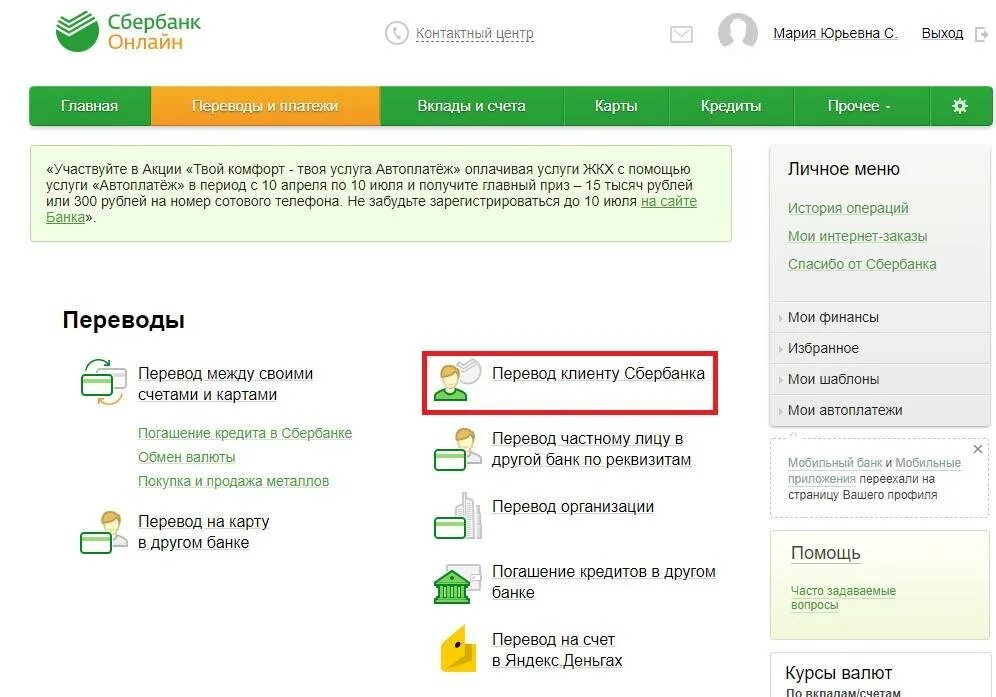This screenshot has width=996, height=697.
Task: Open Перевод на счет в Яндекс.Деньгах
Action: click(557, 650)
